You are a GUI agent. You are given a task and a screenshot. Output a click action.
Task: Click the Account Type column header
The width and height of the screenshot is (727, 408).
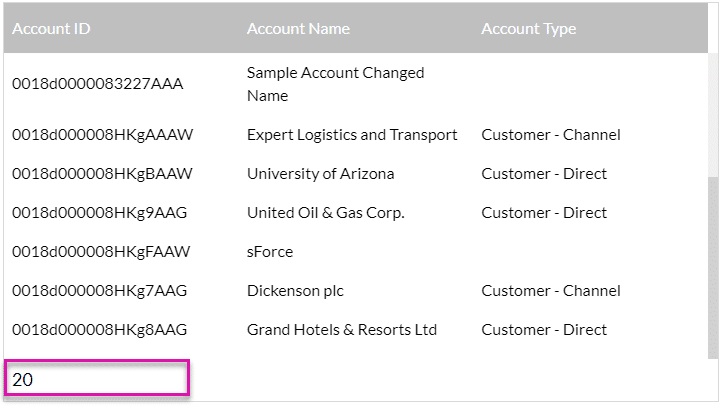click(x=528, y=29)
